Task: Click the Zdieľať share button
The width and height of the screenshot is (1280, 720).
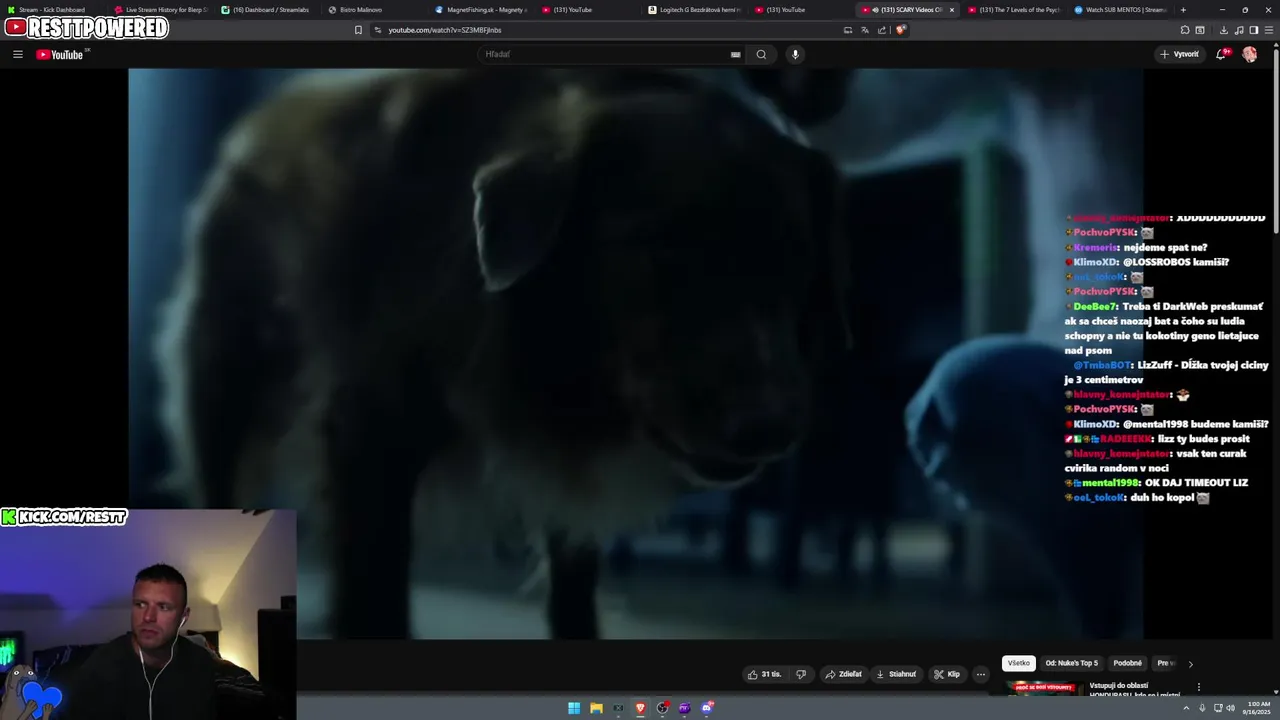Action: (843, 674)
